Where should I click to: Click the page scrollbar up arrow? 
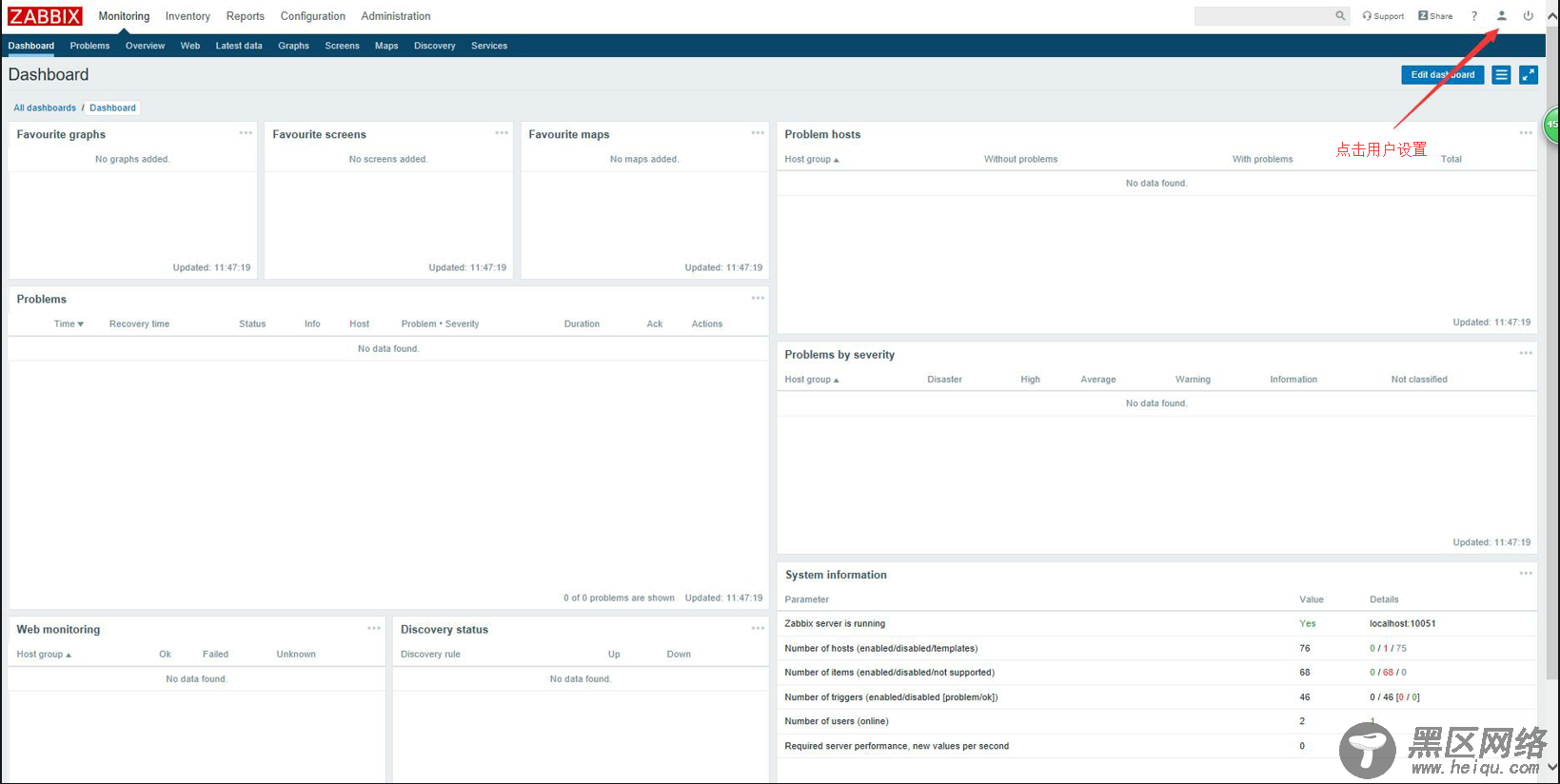[x=1552, y=16]
